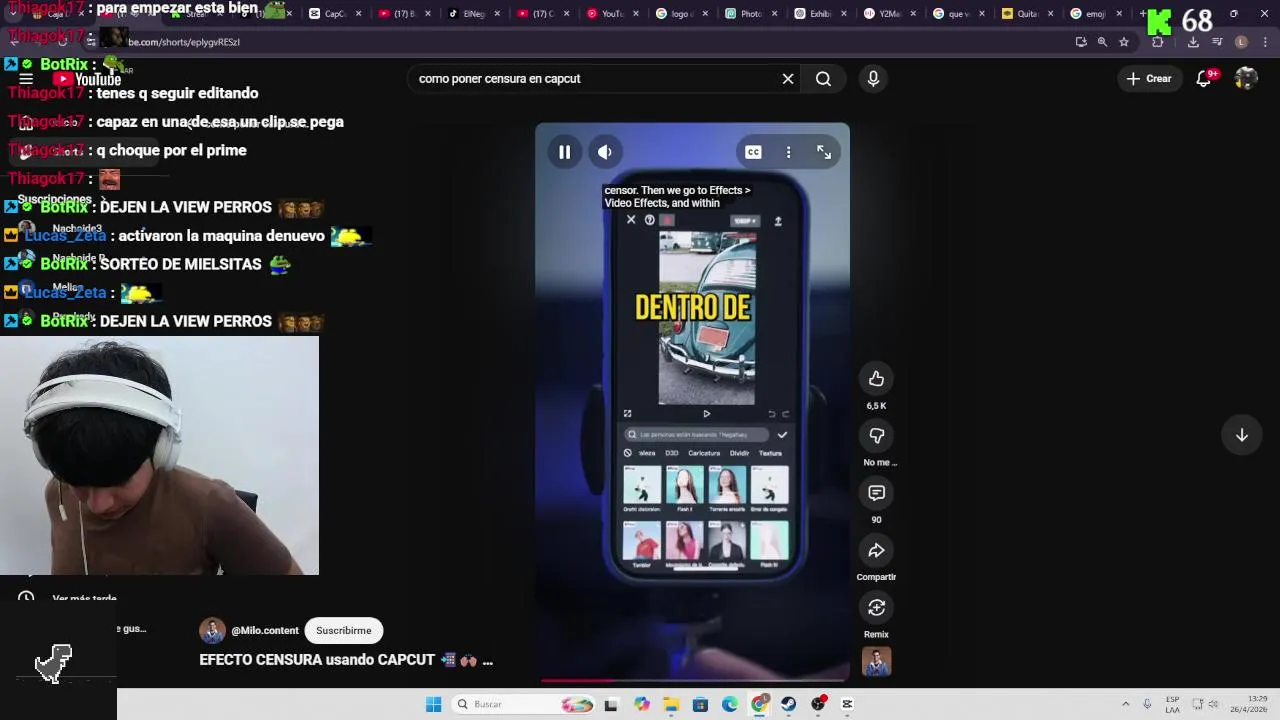Open the YouTube account avatar menu

(x=1246, y=79)
